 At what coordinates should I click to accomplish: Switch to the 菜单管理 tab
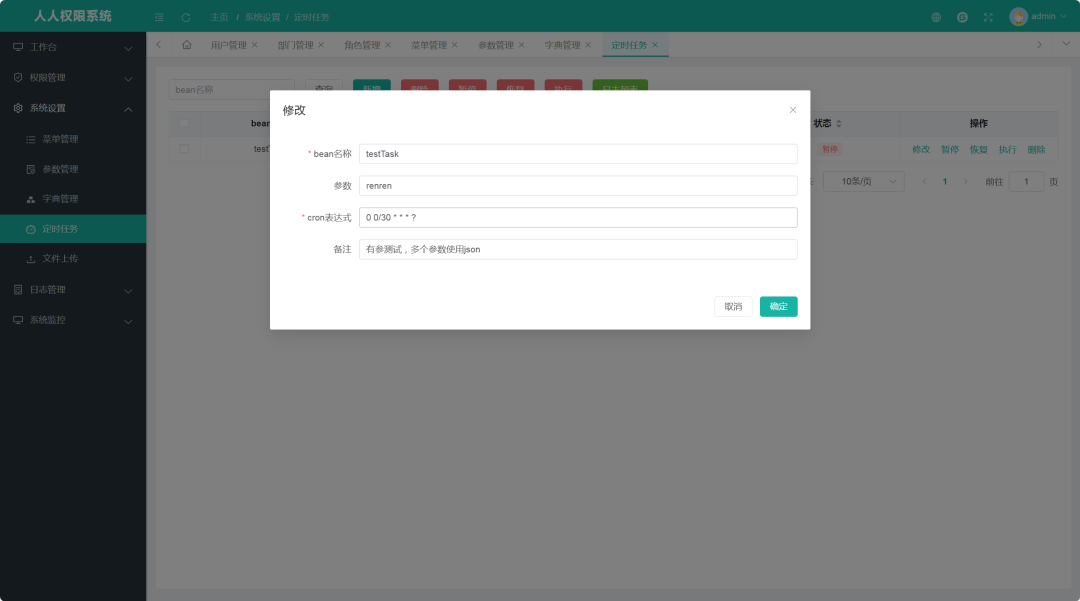click(x=428, y=45)
